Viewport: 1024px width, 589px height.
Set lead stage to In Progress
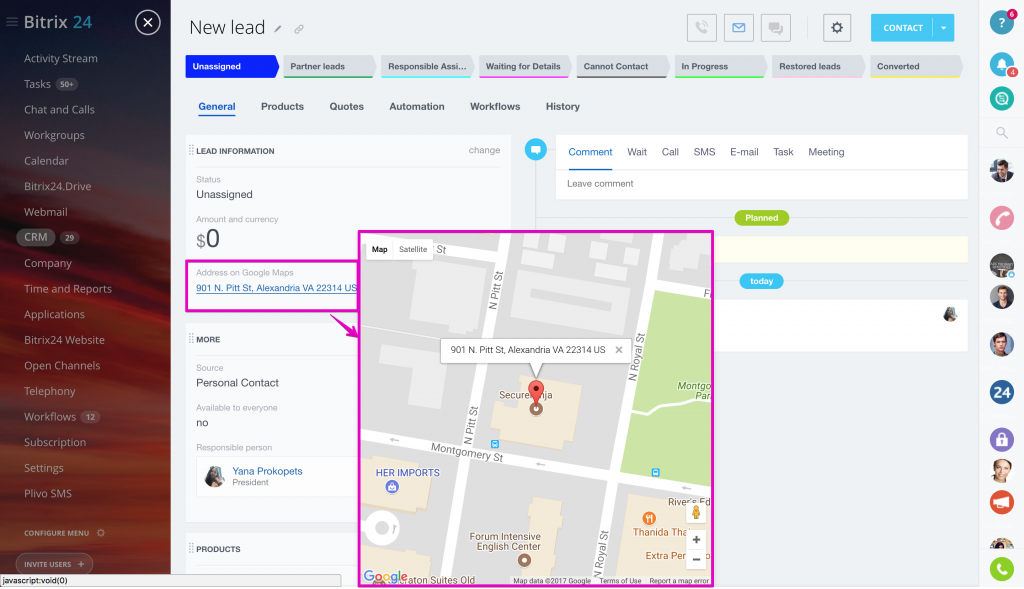pos(720,67)
